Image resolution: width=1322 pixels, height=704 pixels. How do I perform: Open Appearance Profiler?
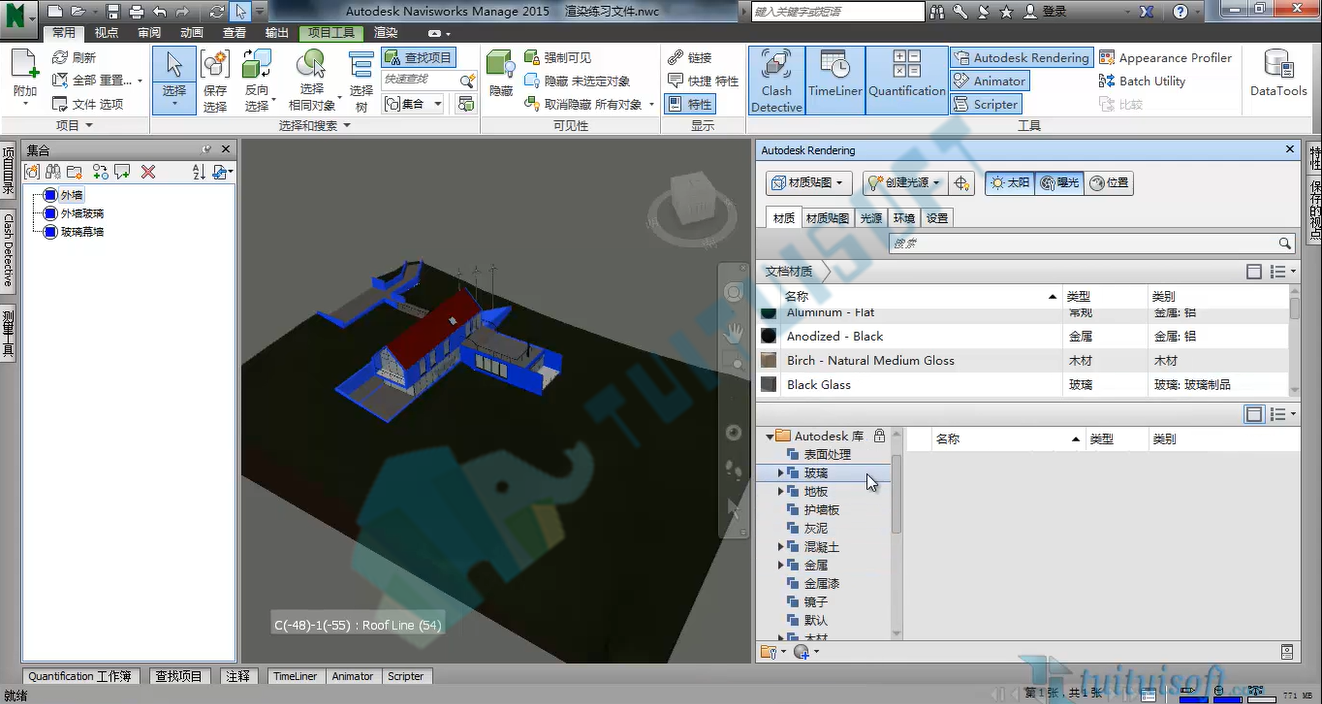click(1165, 58)
